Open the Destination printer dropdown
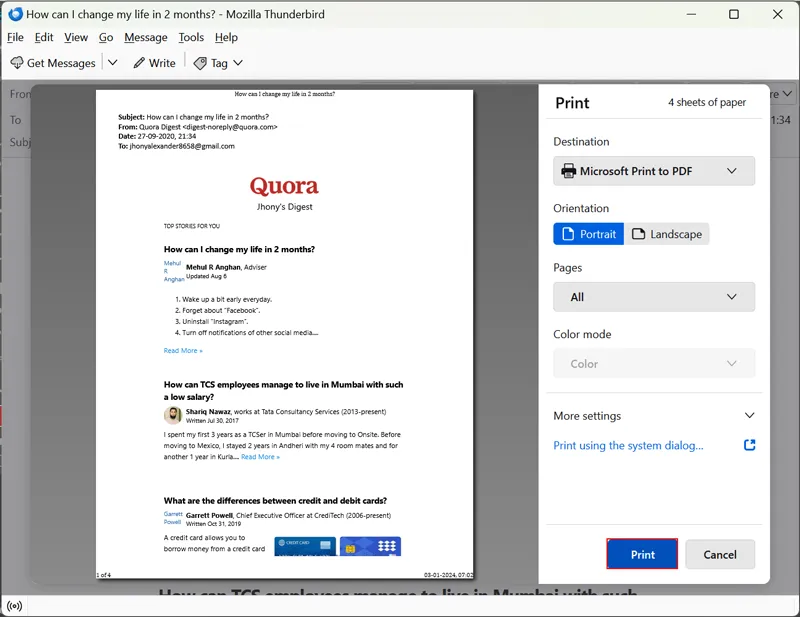The image size is (800, 617). [654, 171]
